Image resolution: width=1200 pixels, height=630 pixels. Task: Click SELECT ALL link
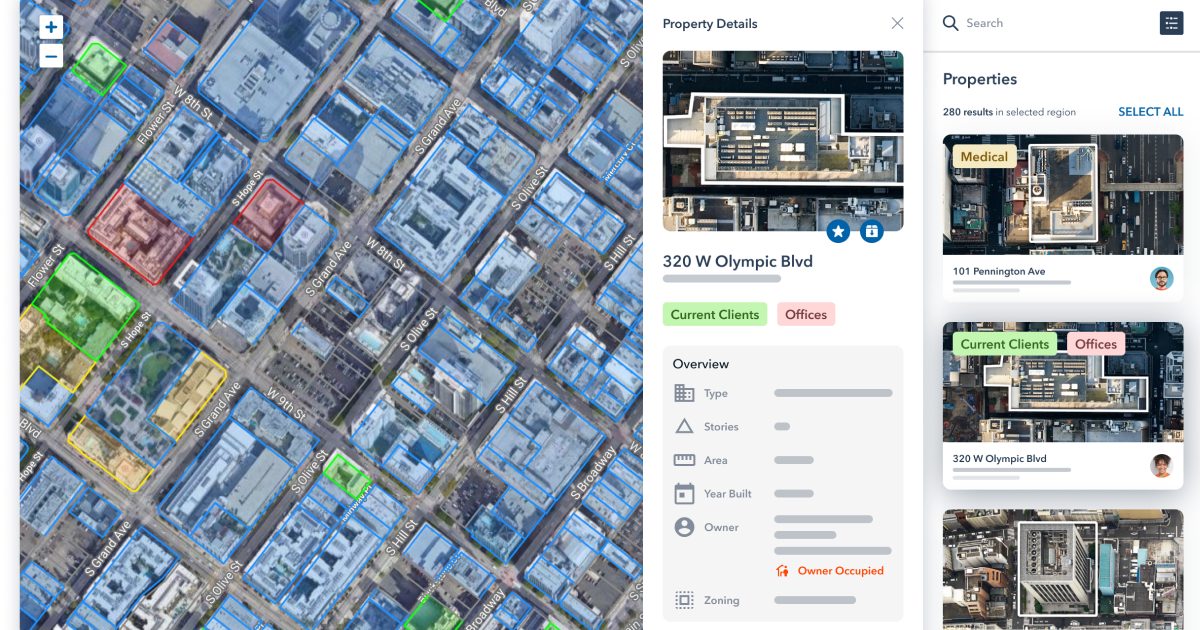[x=1150, y=112]
